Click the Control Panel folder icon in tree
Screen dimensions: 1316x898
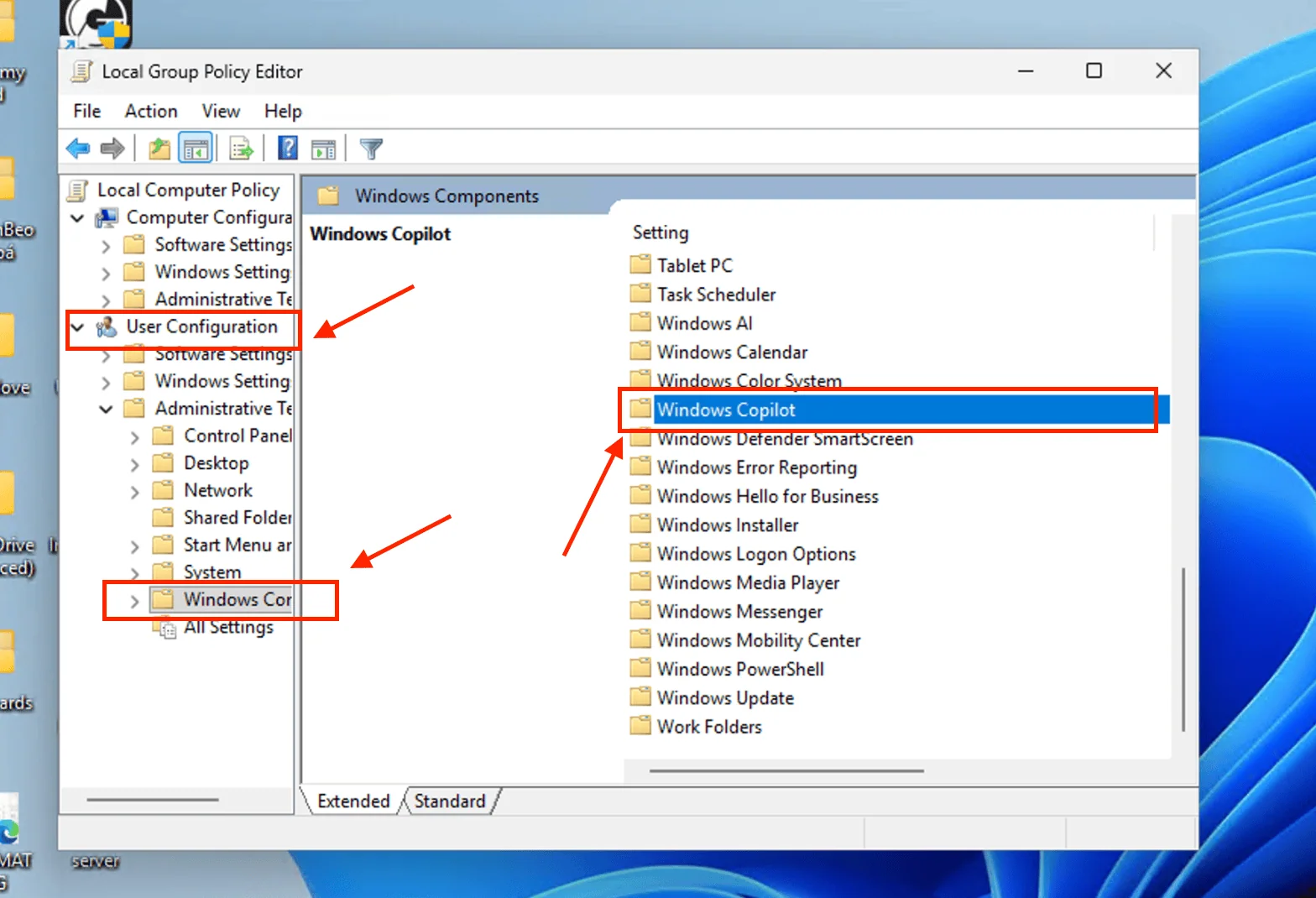(x=163, y=436)
